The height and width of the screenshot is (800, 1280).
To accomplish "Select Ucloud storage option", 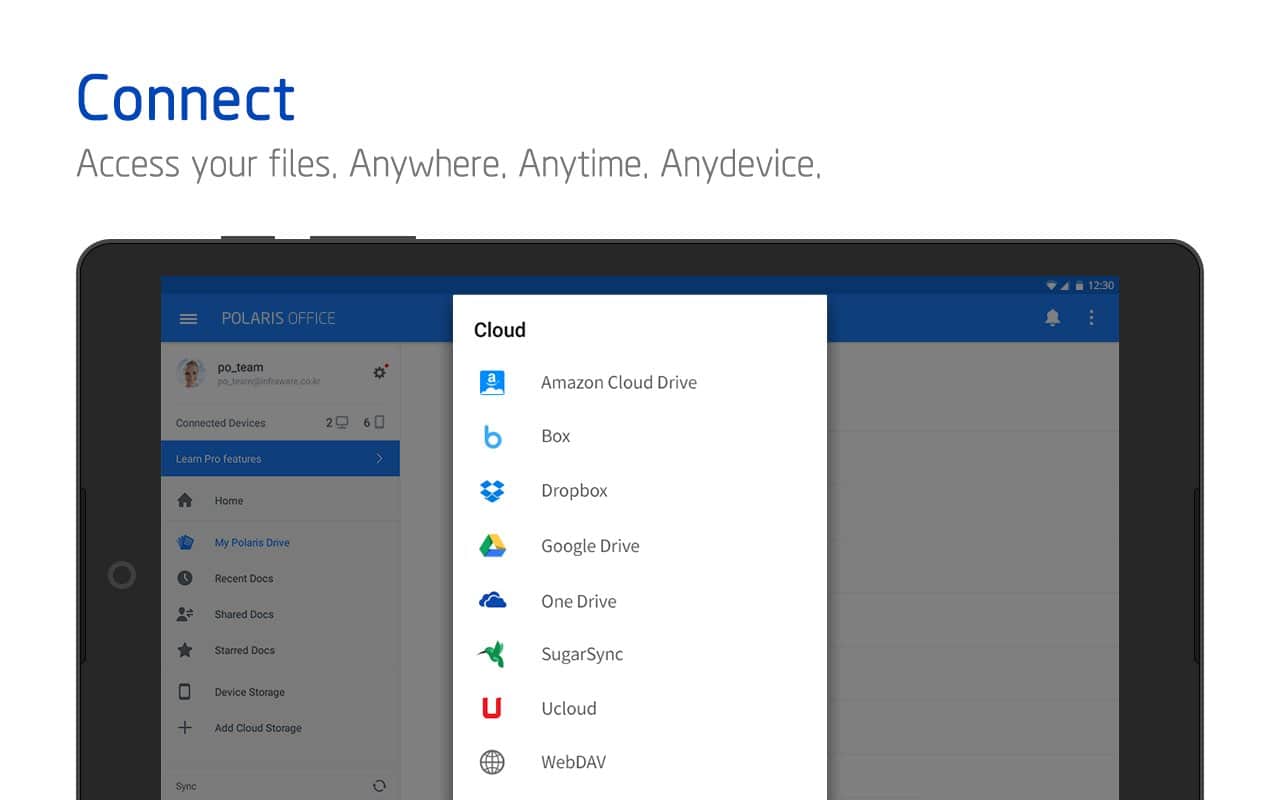I will pos(568,709).
